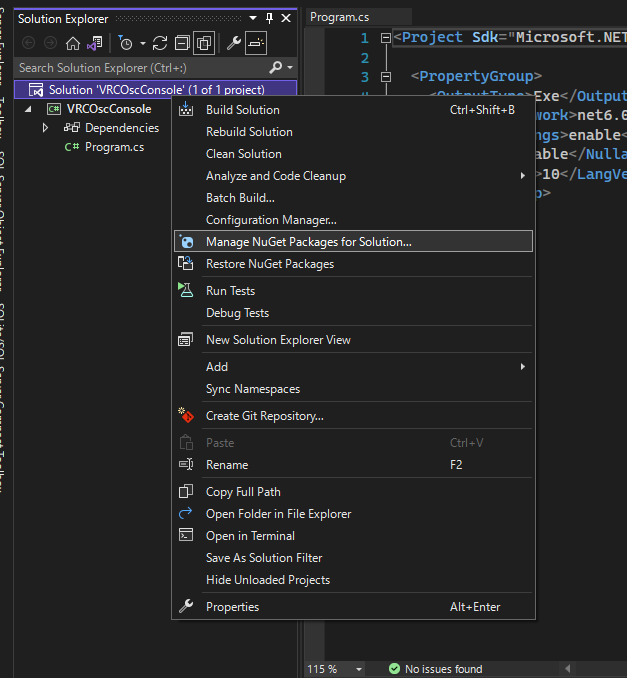Click the Open in Terminal icon
Viewport: 627px width, 678px height.
click(x=186, y=535)
